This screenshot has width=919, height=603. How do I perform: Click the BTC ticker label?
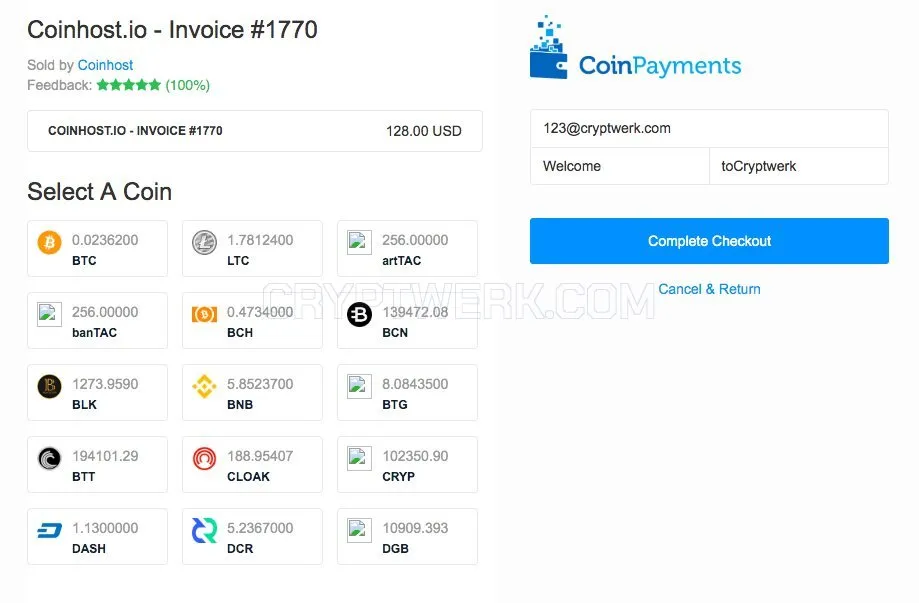84,261
